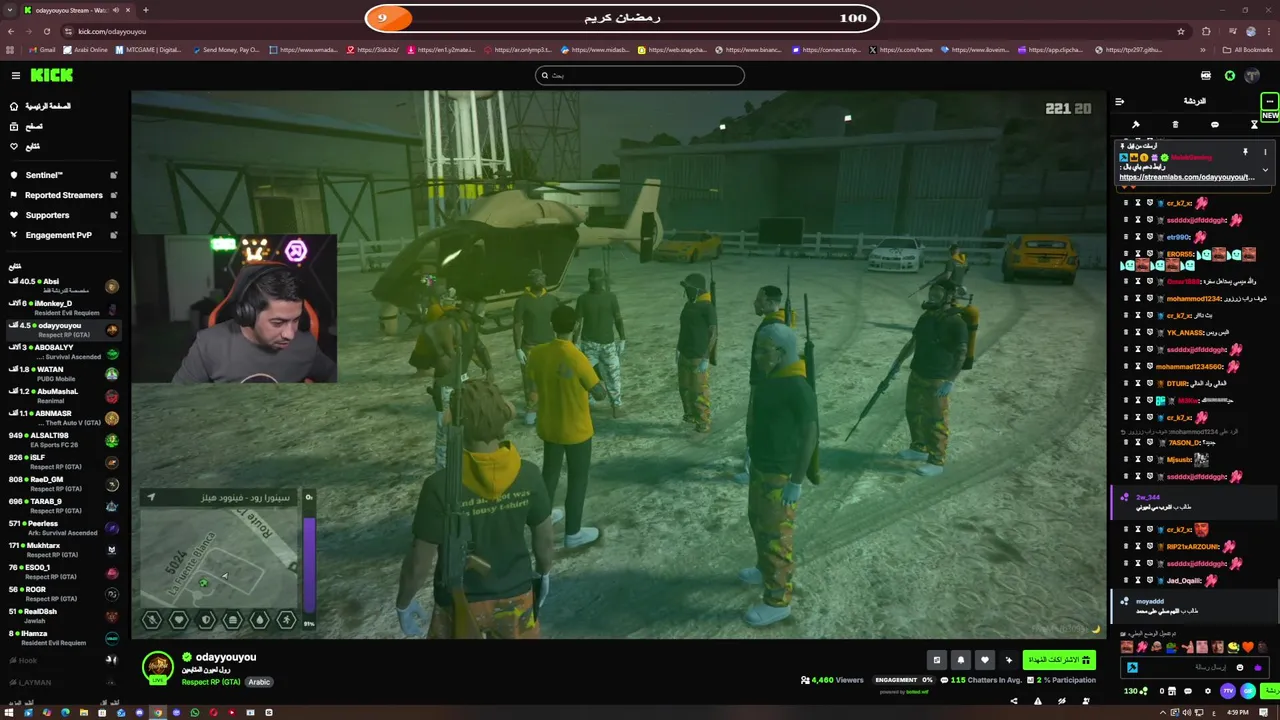Click the chat bubble tool icon
This screenshot has height=720, width=1280.
click(1214, 125)
